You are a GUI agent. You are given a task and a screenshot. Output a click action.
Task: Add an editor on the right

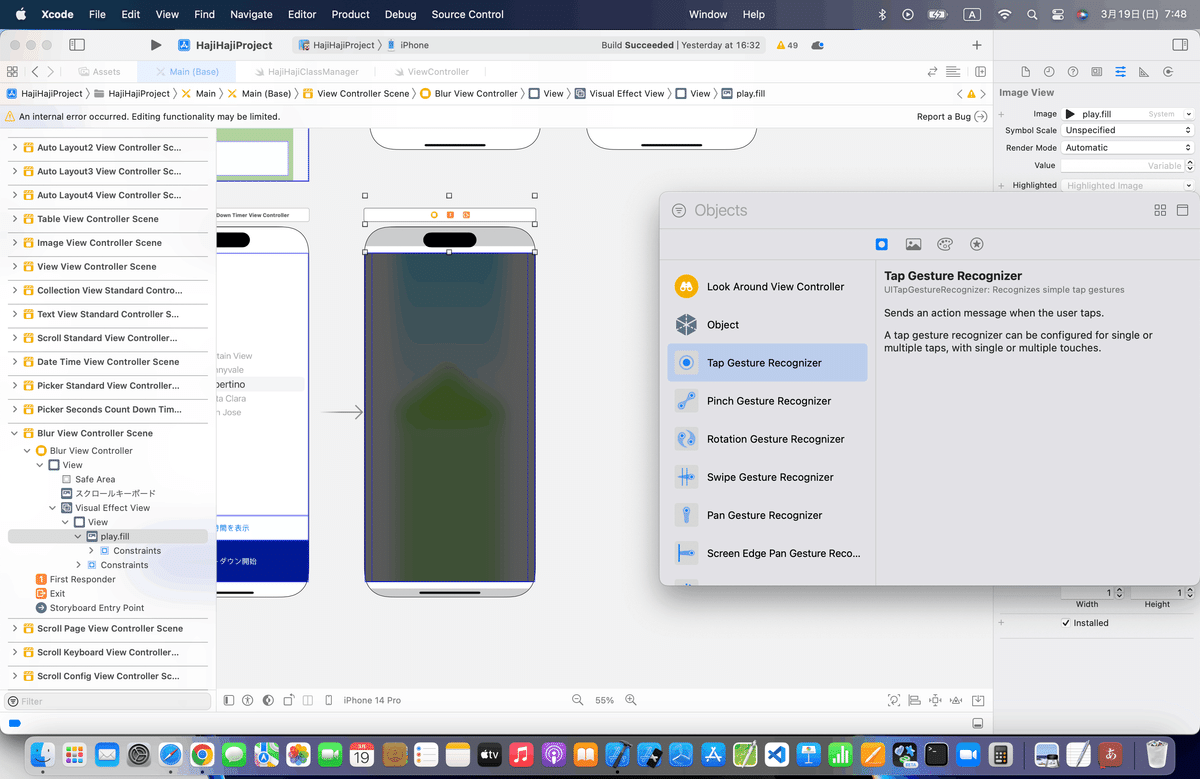point(981,72)
